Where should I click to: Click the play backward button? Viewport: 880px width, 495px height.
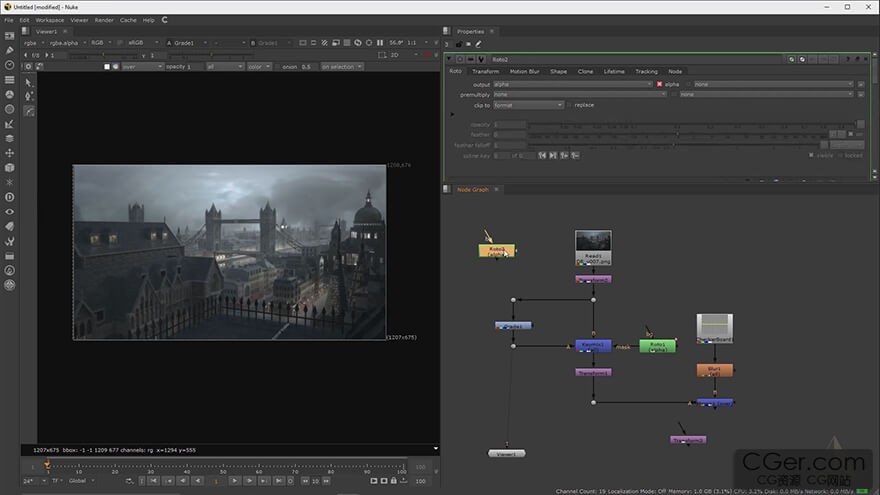pos(198,481)
